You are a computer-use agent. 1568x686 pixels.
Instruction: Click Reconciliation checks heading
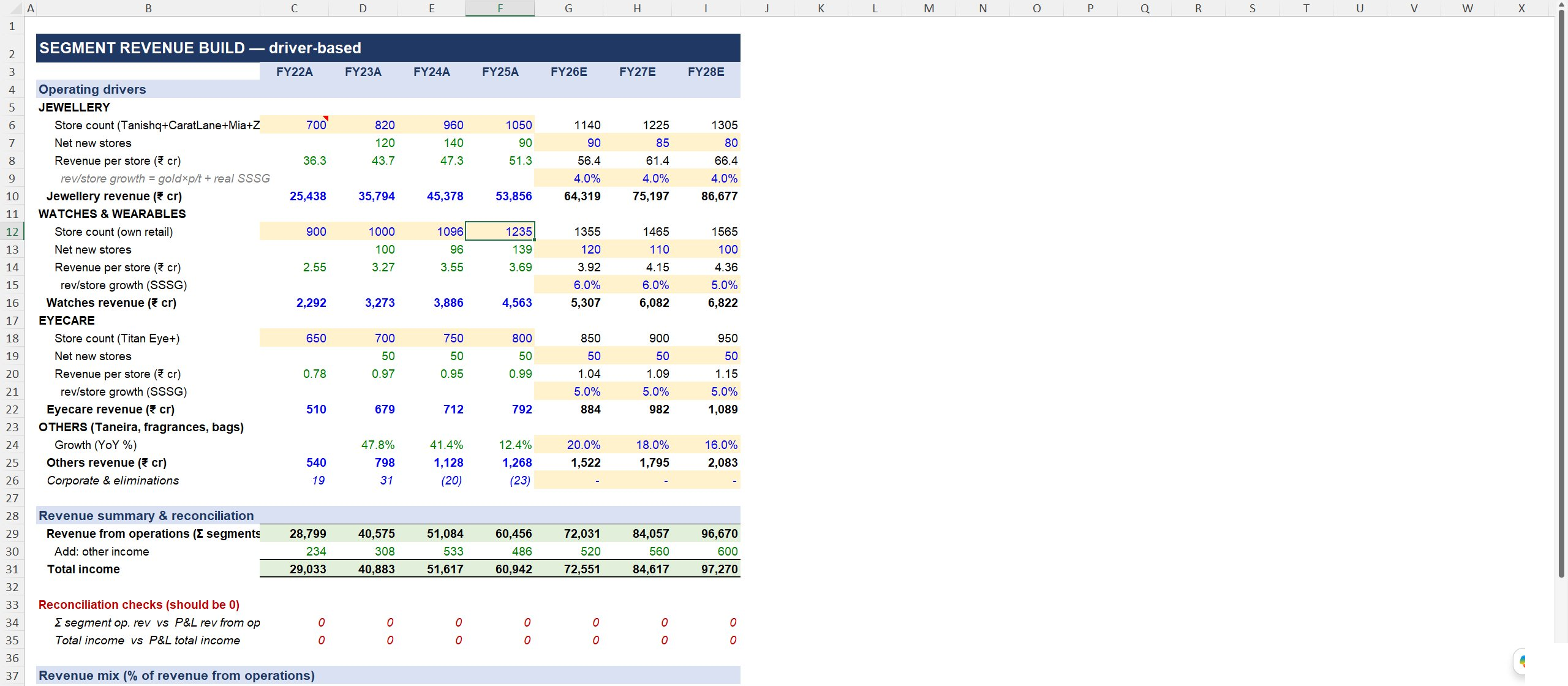pyautogui.click(x=148, y=605)
